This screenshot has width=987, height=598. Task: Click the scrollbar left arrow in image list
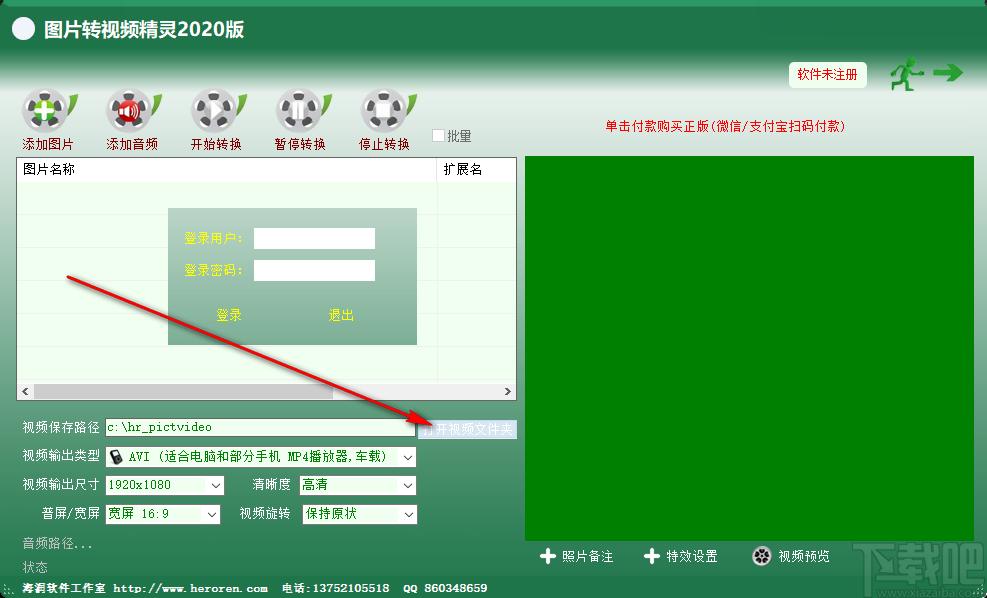pyautogui.click(x=25, y=392)
